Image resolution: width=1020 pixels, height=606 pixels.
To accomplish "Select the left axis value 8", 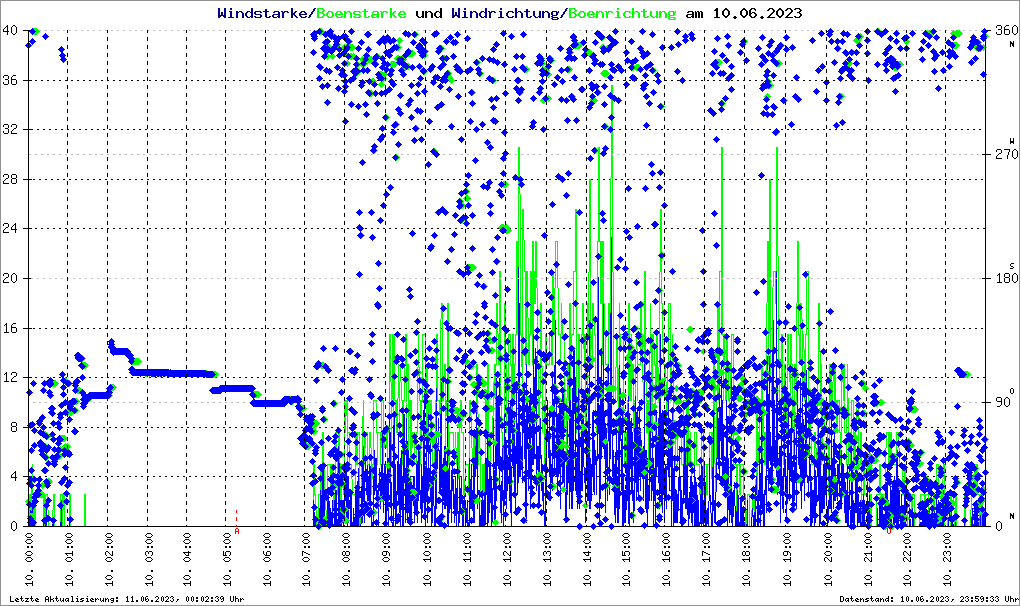I will pos(14,427).
